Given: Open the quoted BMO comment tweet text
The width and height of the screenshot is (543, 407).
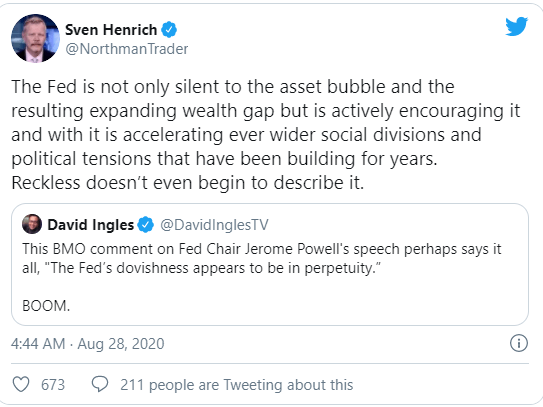Looking at the screenshot, I should (262, 258).
